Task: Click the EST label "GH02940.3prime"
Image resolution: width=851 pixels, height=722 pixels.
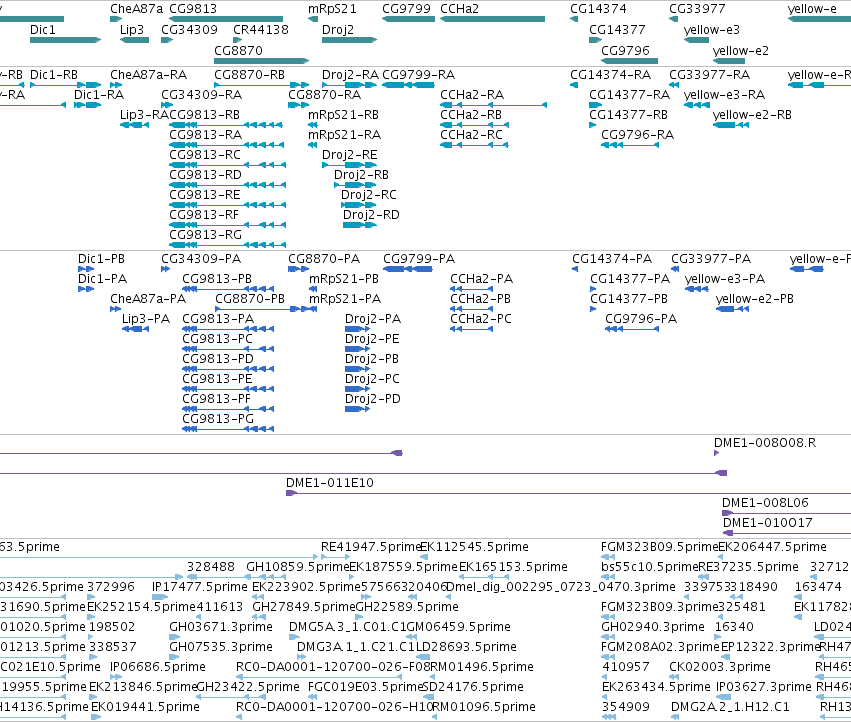Action: pos(653,627)
